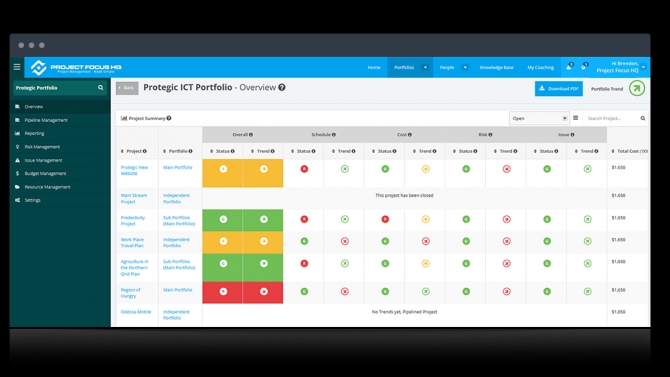The width and height of the screenshot is (670, 377).
Task: Open Reporting in the sidebar
Action: (x=60, y=133)
